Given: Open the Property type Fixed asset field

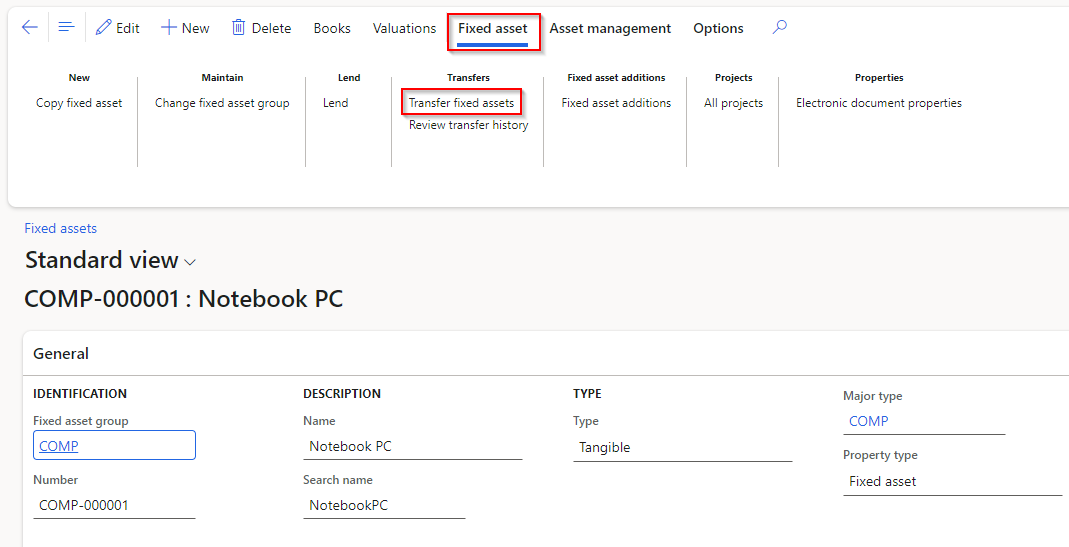Looking at the screenshot, I should click(x=952, y=482).
